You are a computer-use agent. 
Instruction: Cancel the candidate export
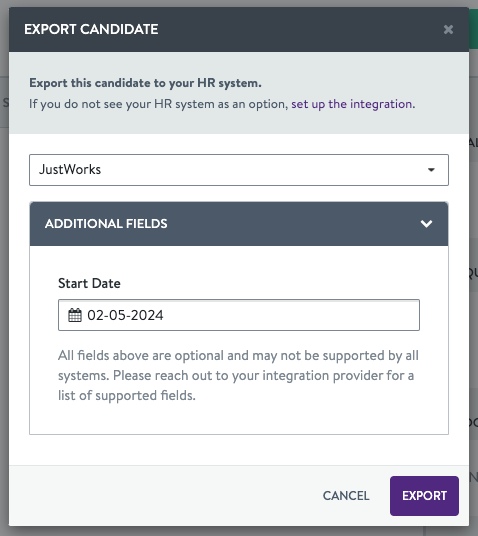(x=346, y=496)
